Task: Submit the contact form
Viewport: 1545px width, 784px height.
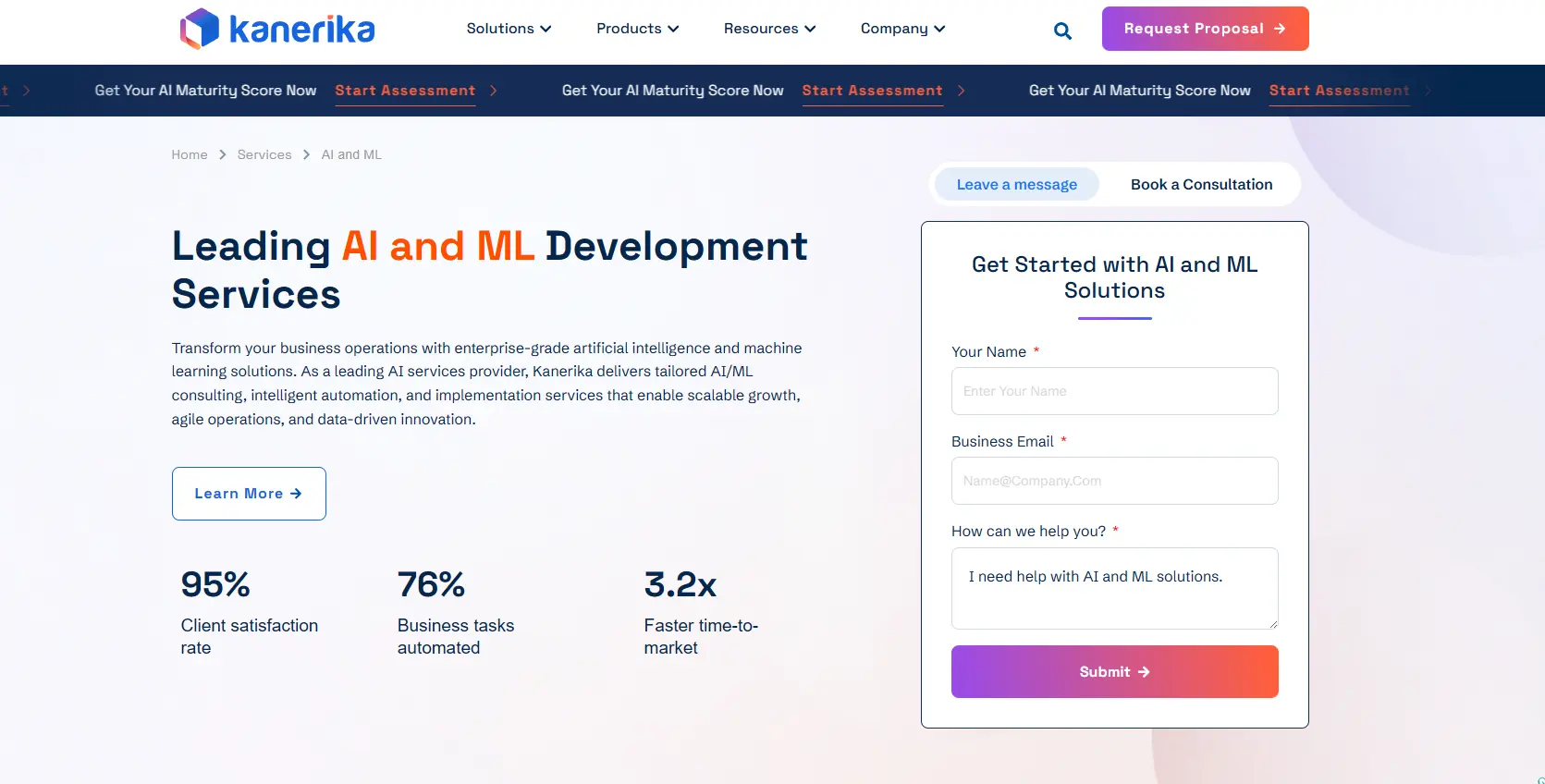Action: [1115, 671]
